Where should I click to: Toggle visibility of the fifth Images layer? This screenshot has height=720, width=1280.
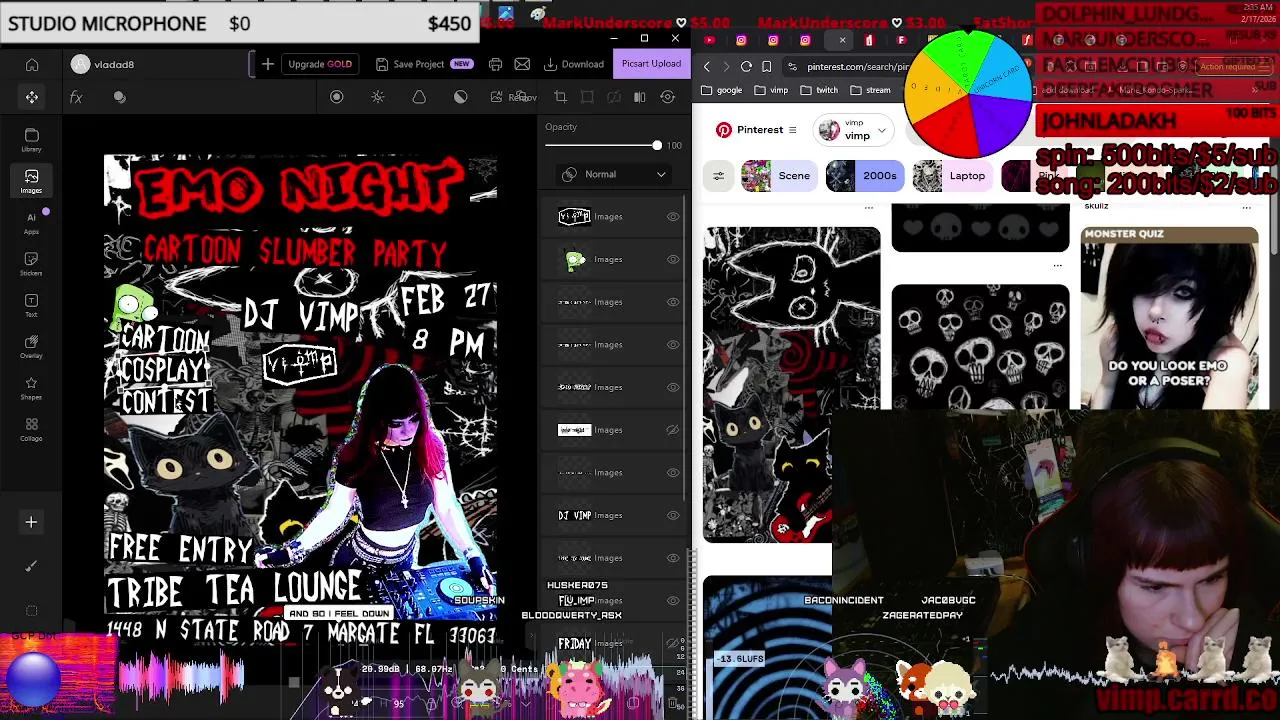click(673, 387)
